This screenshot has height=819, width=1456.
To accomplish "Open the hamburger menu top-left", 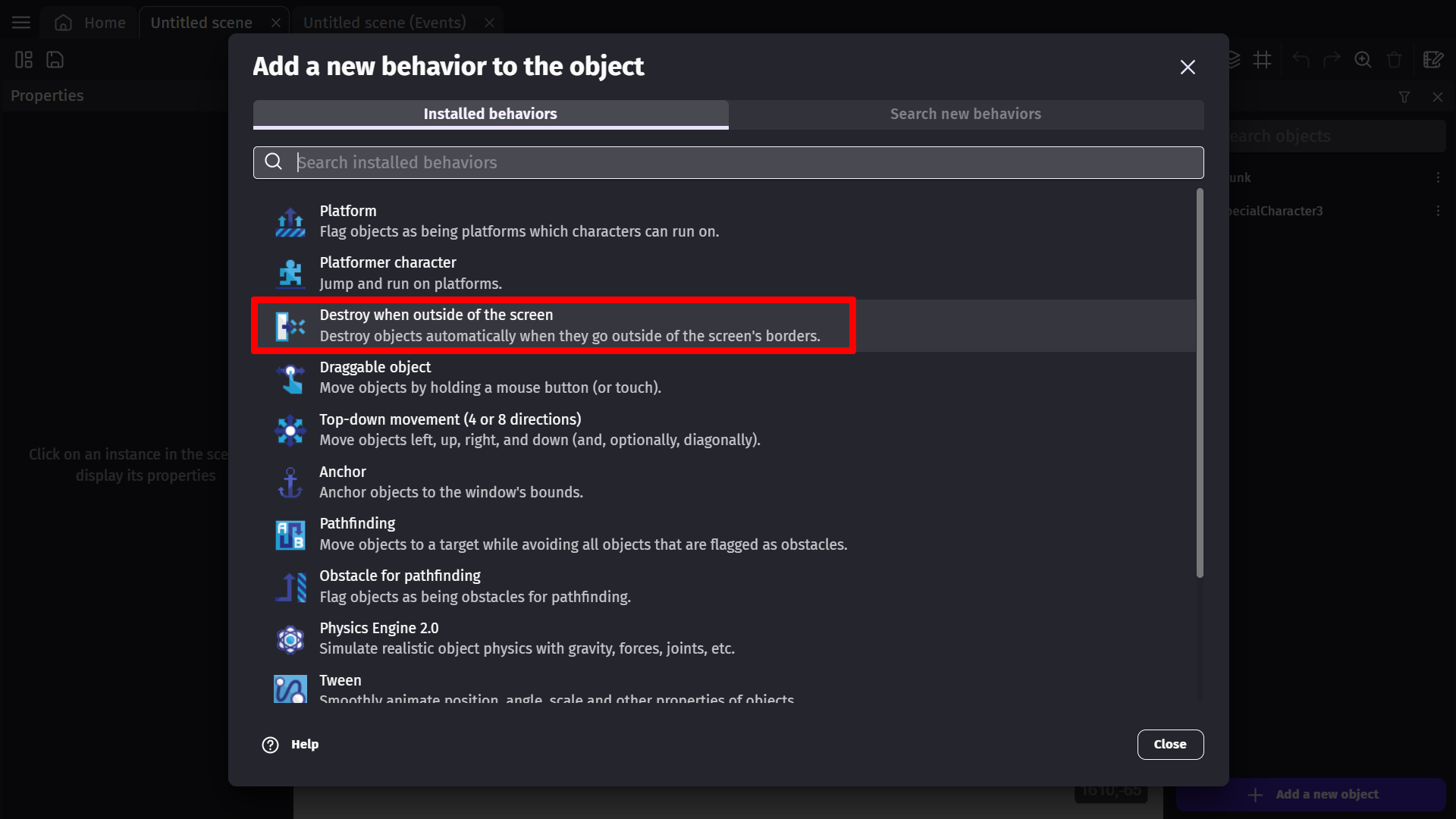I will pyautogui.click(x=22, y=23).
